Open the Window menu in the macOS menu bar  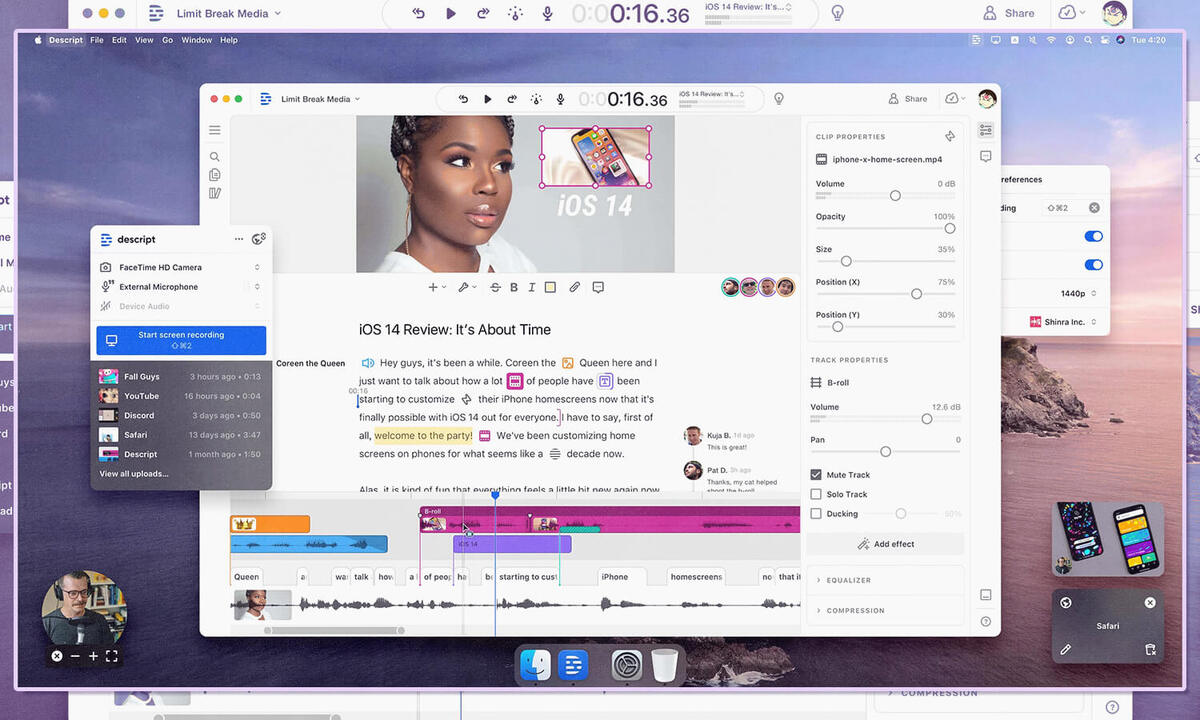click(196, 40)
